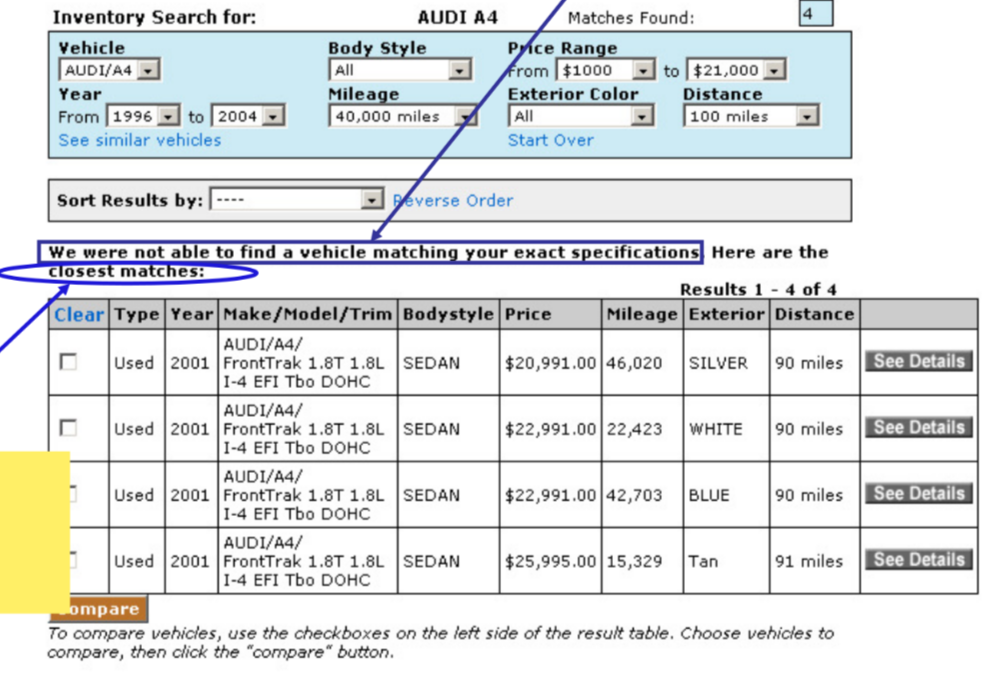
Task: Click the Exterior column header
Action: [726, 314]
